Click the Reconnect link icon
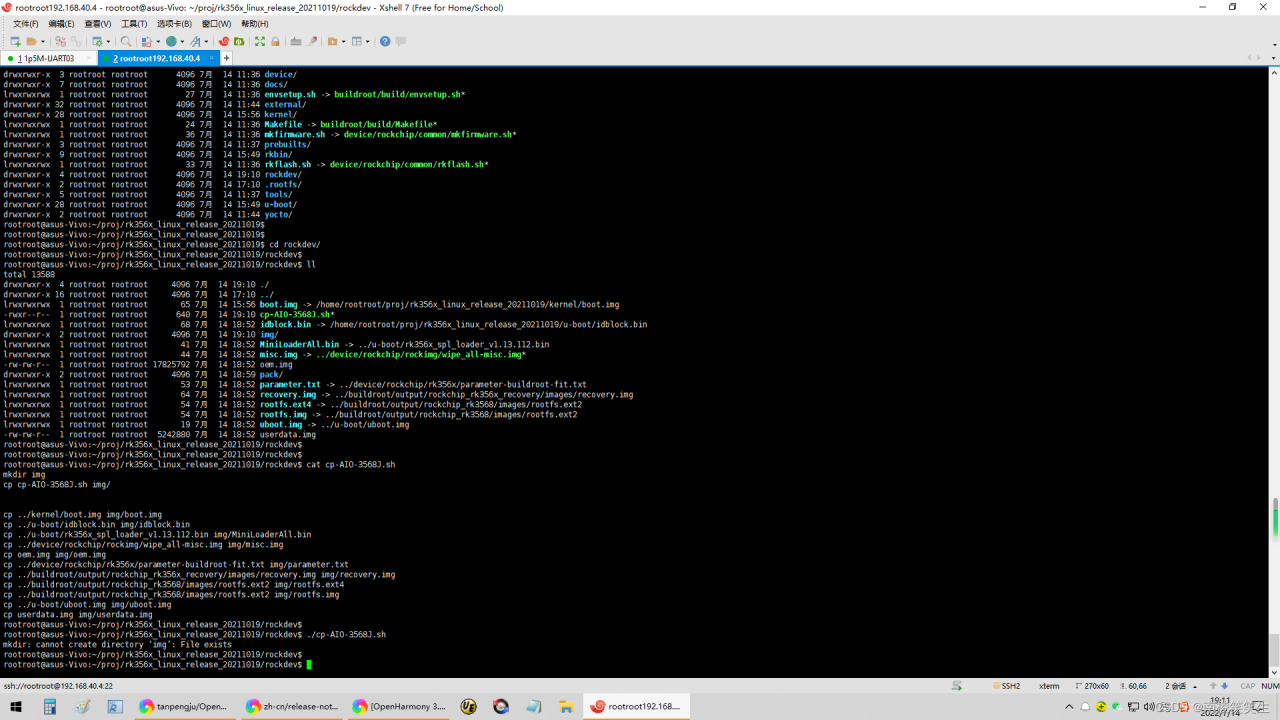Image resolution: width=1280 pixels, height=720 pixels. coord(76,41)
